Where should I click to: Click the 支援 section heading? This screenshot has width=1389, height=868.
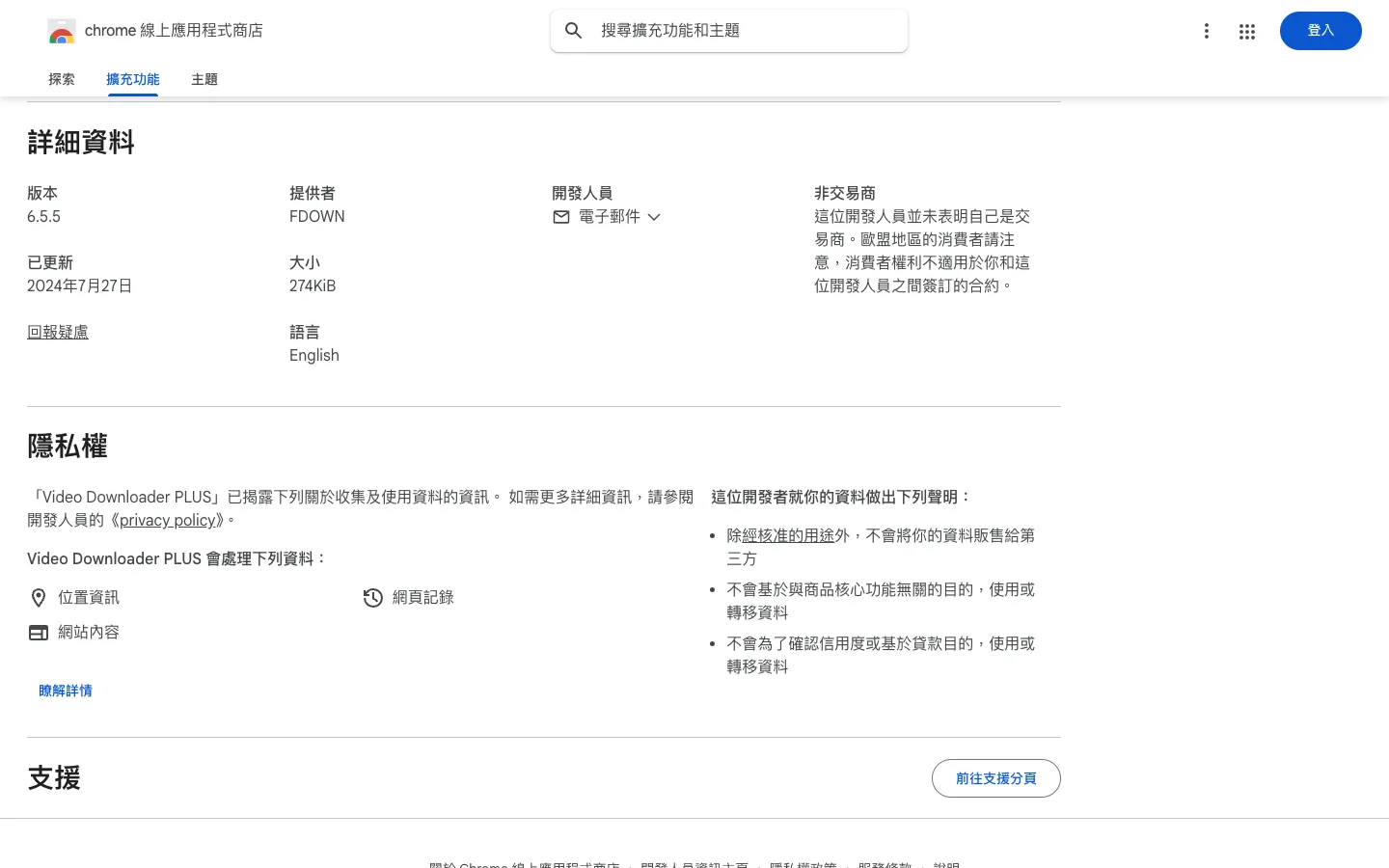coord(54,778)
